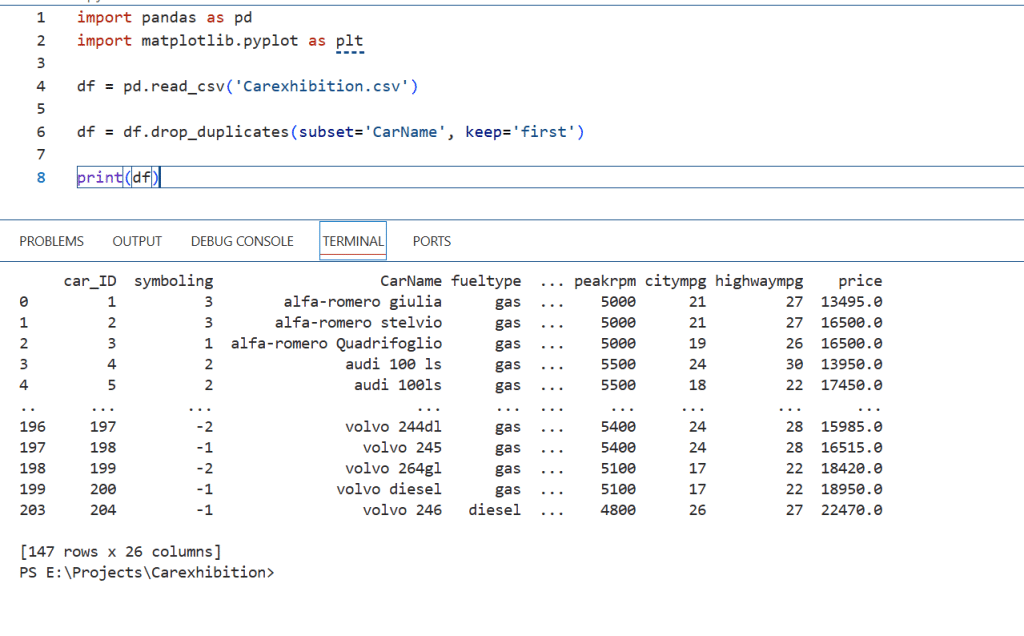Click the 'price' column header in terminal output
1024x636 pixels.
[859, 281]
